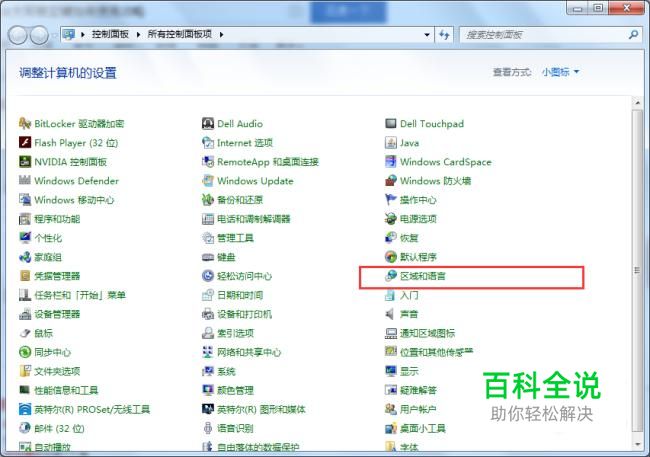This screenshot has height=457, width=650.
Task: Open 邮件 (32 位) link
Action: tap(60, 428)
